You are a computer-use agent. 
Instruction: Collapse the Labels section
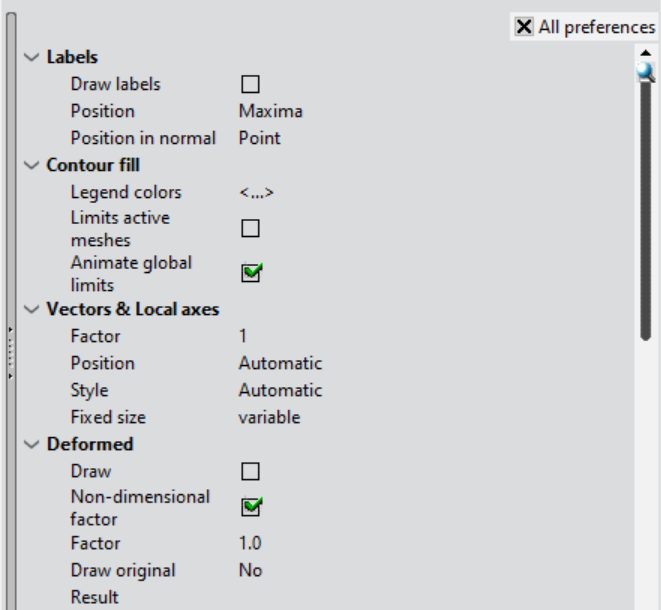tap(32, 57)
